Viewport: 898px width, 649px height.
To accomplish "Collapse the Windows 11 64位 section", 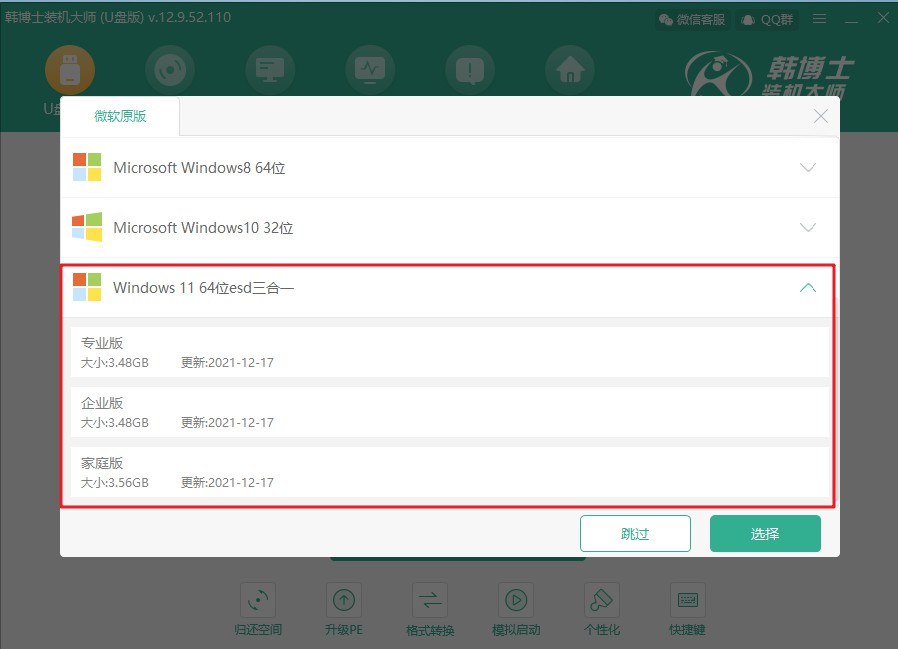I will coord(808,288).
